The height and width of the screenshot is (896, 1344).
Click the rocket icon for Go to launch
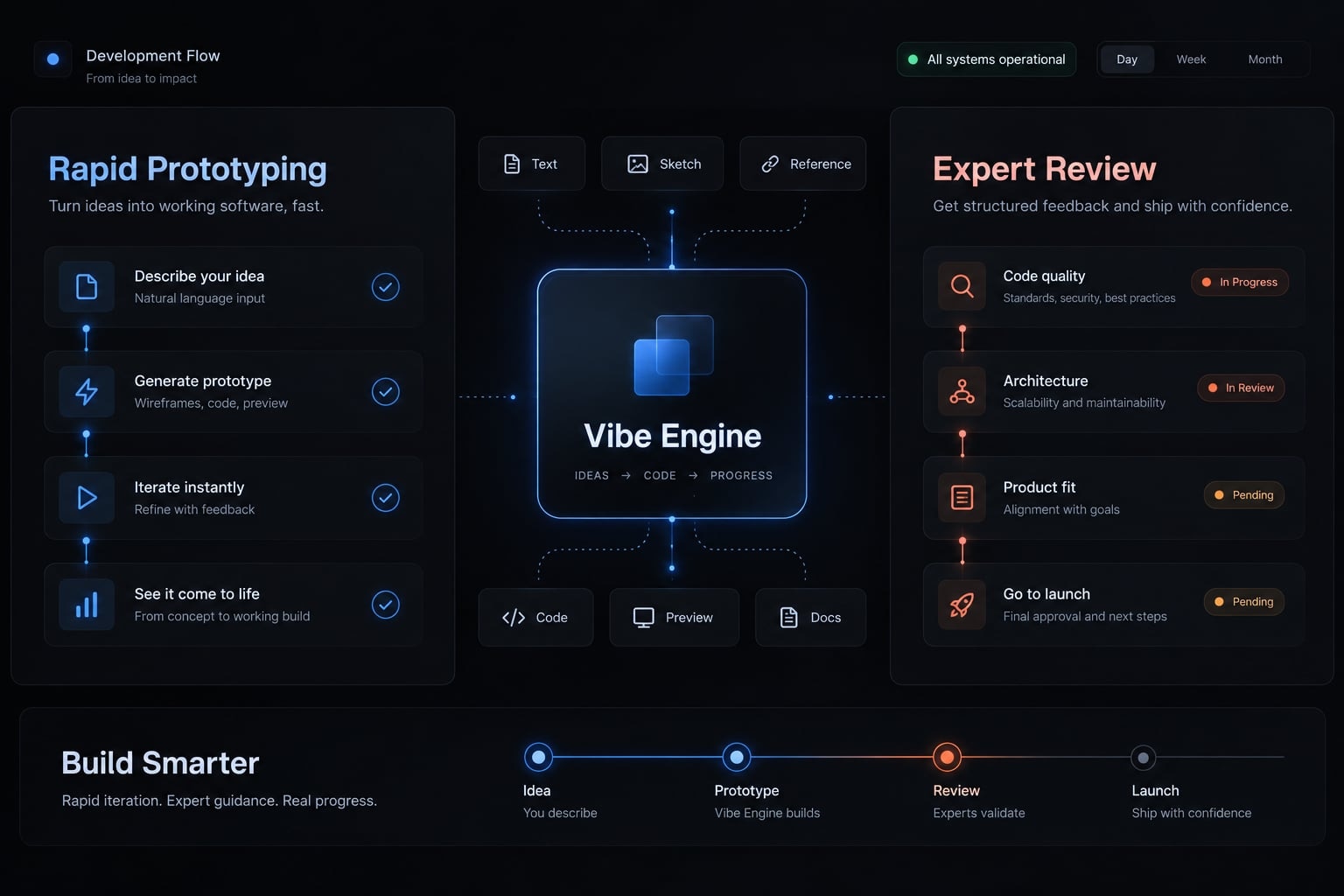pos(962,605)
